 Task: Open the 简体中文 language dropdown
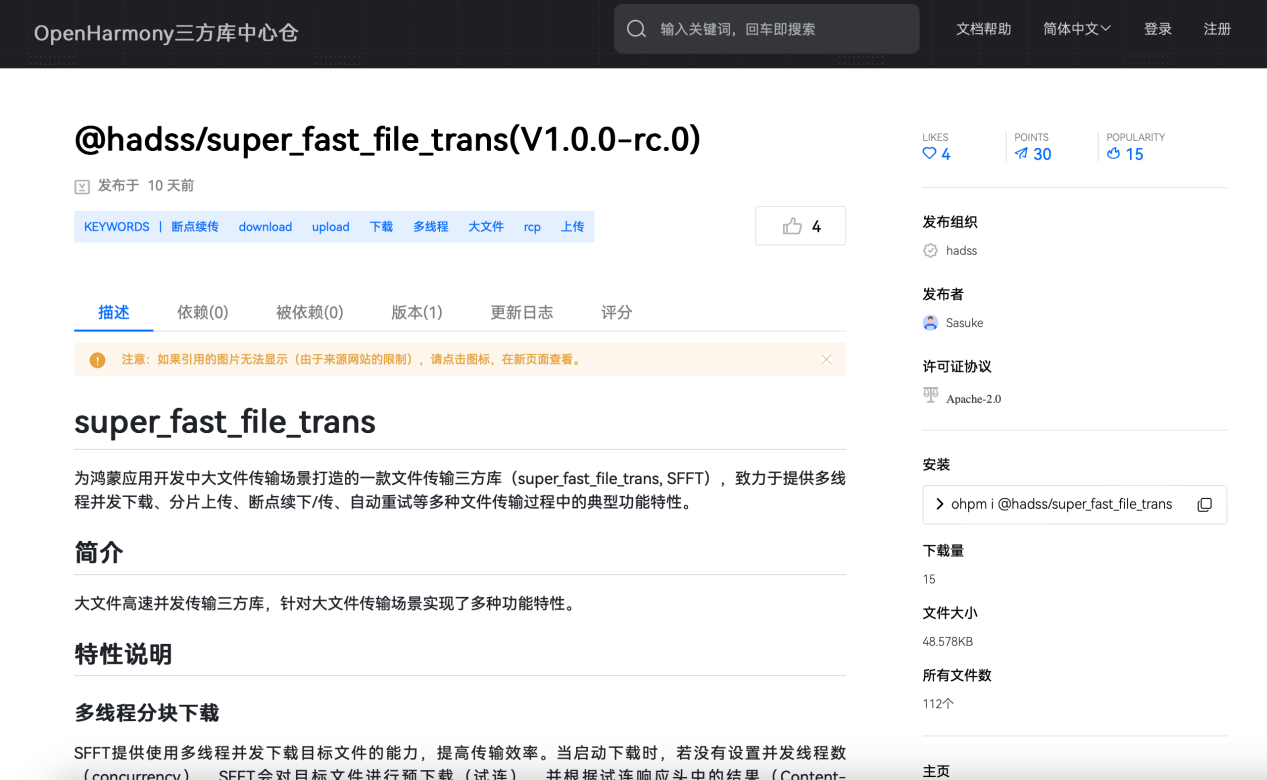click(1076, 29)
